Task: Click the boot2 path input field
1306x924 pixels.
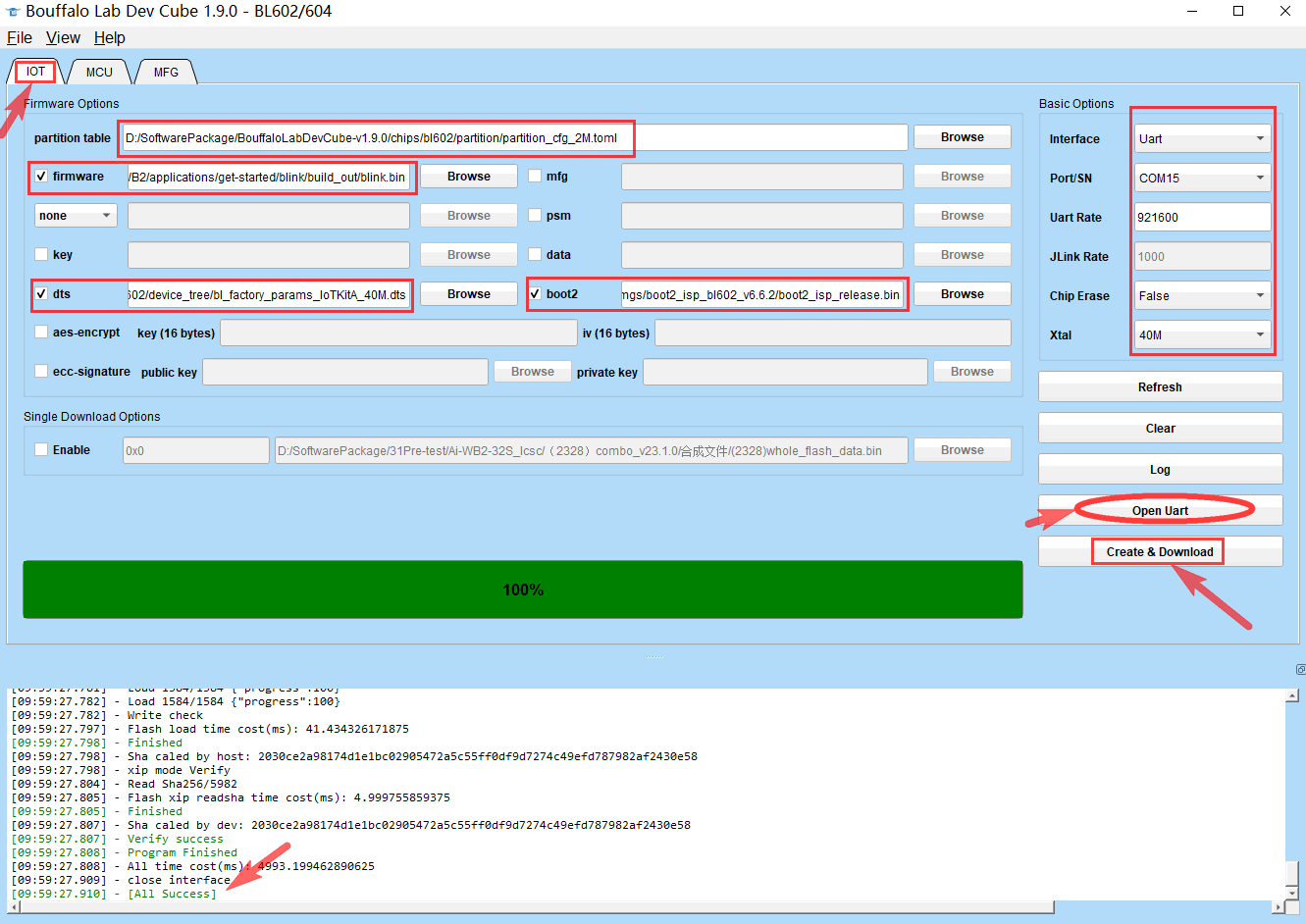Action: point(762,294)
